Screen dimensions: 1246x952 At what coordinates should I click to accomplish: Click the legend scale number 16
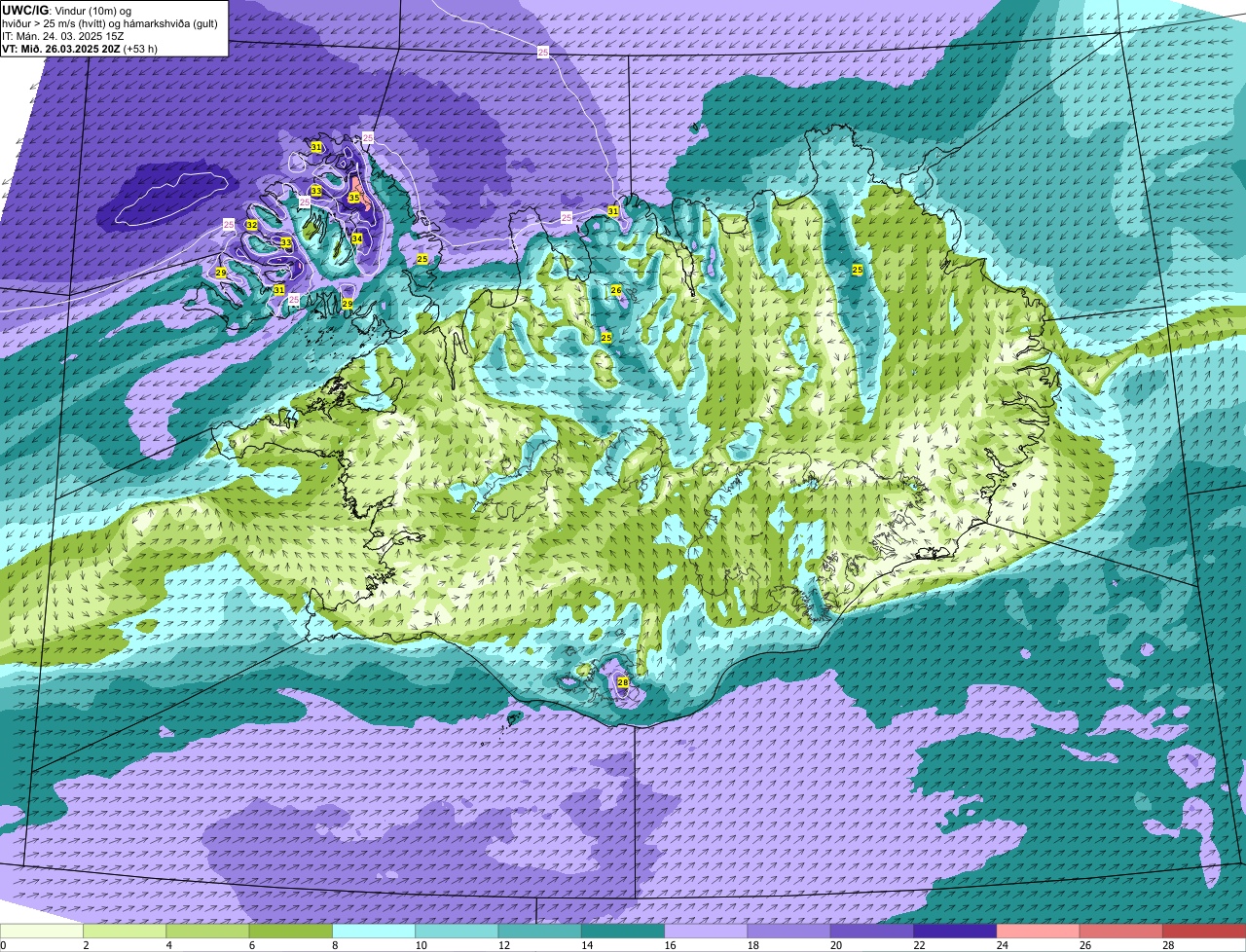[x=670, y=945]
